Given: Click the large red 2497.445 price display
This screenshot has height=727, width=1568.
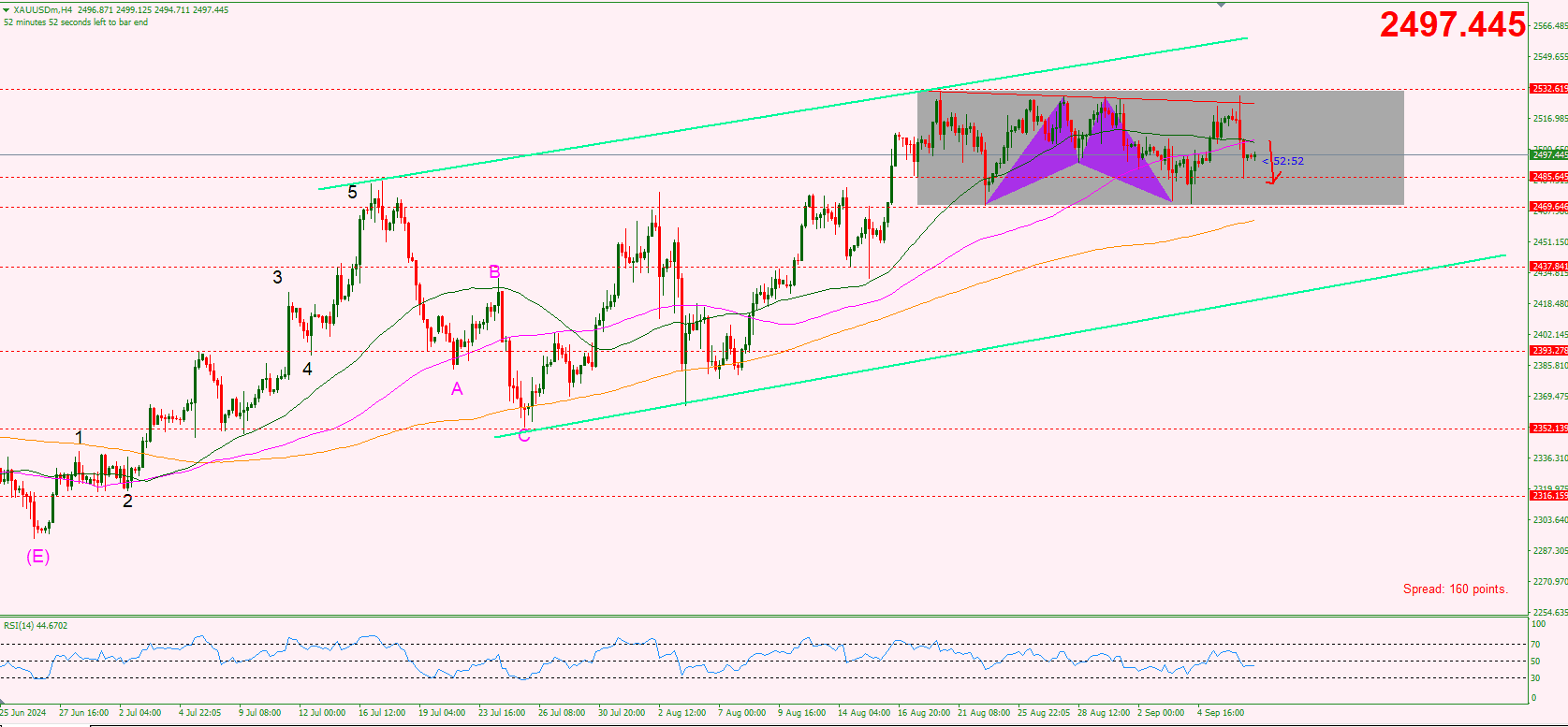Looking at the screenshot, I should coord(1453,24).
